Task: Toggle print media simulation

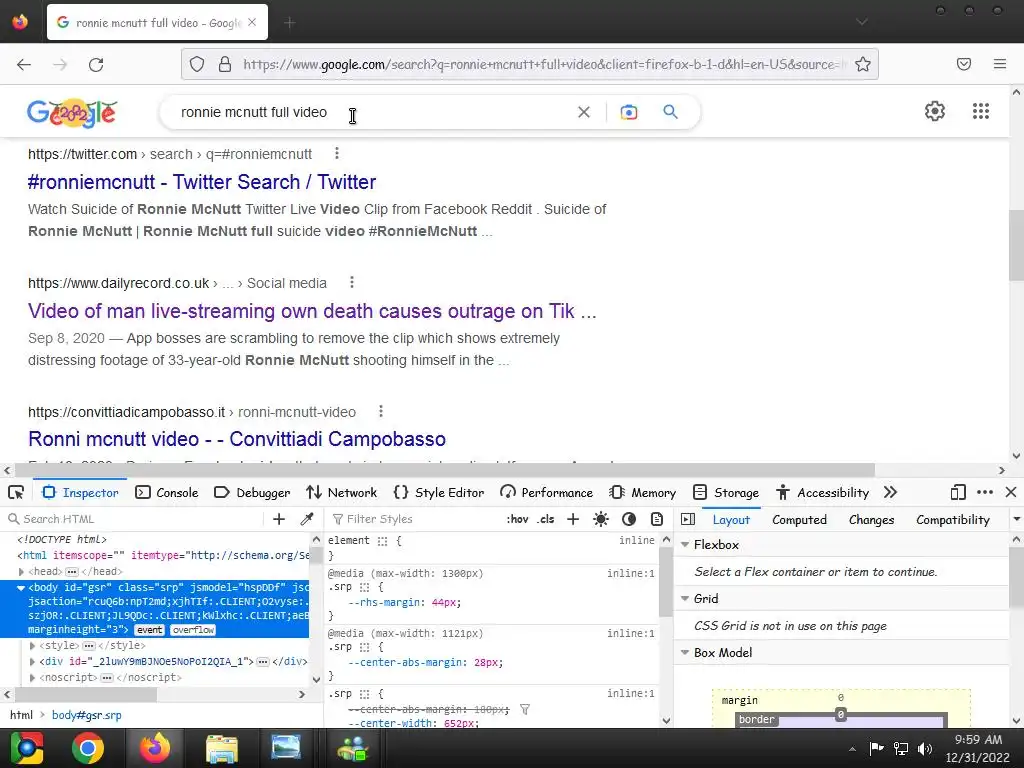Action: coord(657,519)
